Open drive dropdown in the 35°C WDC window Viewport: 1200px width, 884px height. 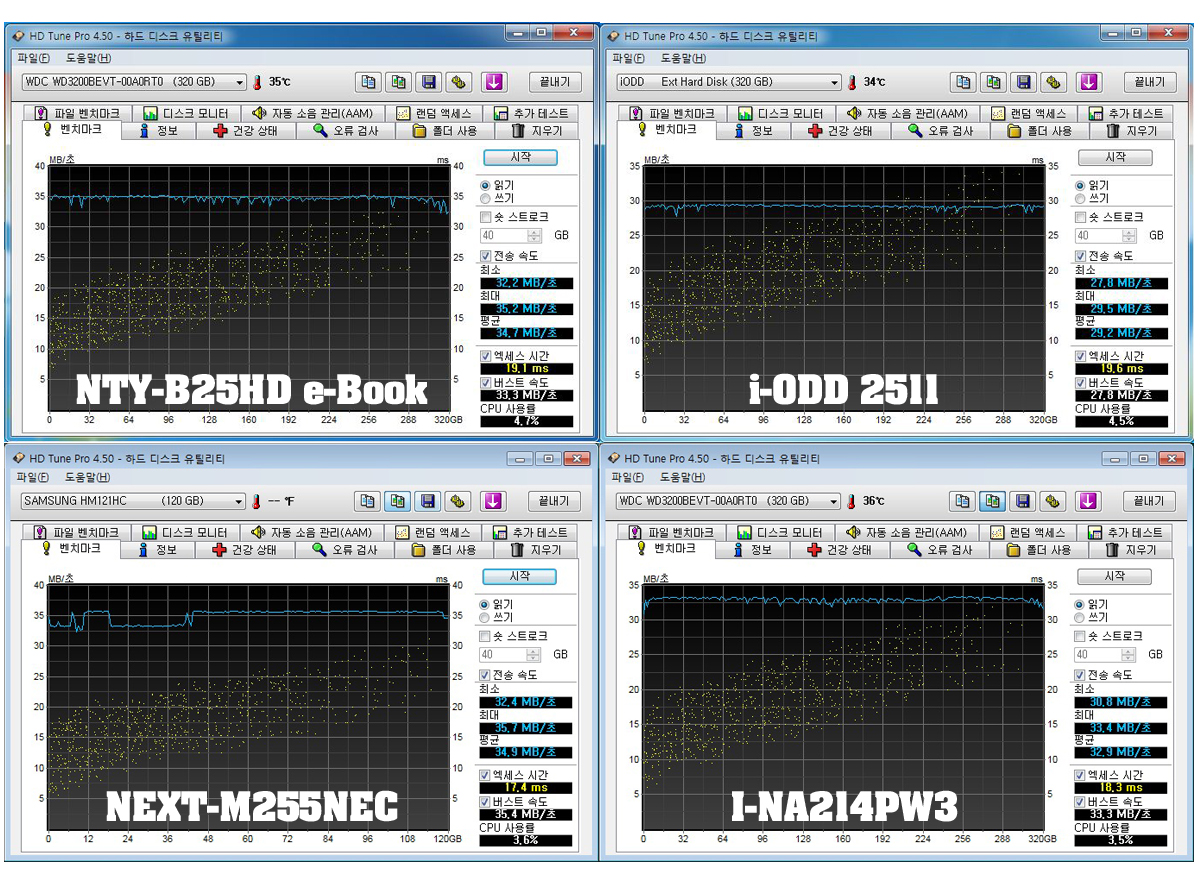[133, 82]
